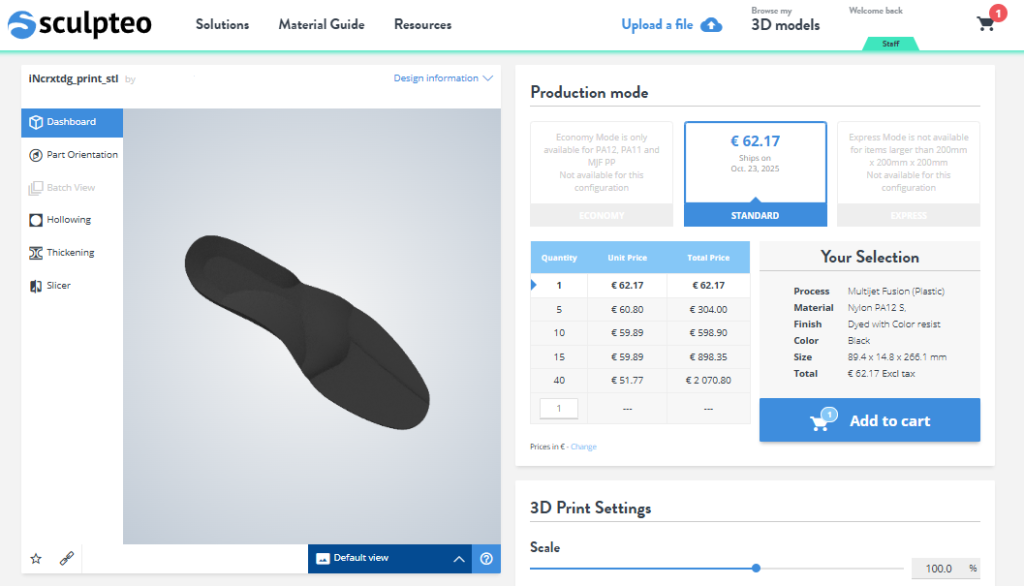Image resolution: width=1024 pixels, height=586 pixels.
Task: Click the € 898.35 total price cell
Action: (708, 357)
